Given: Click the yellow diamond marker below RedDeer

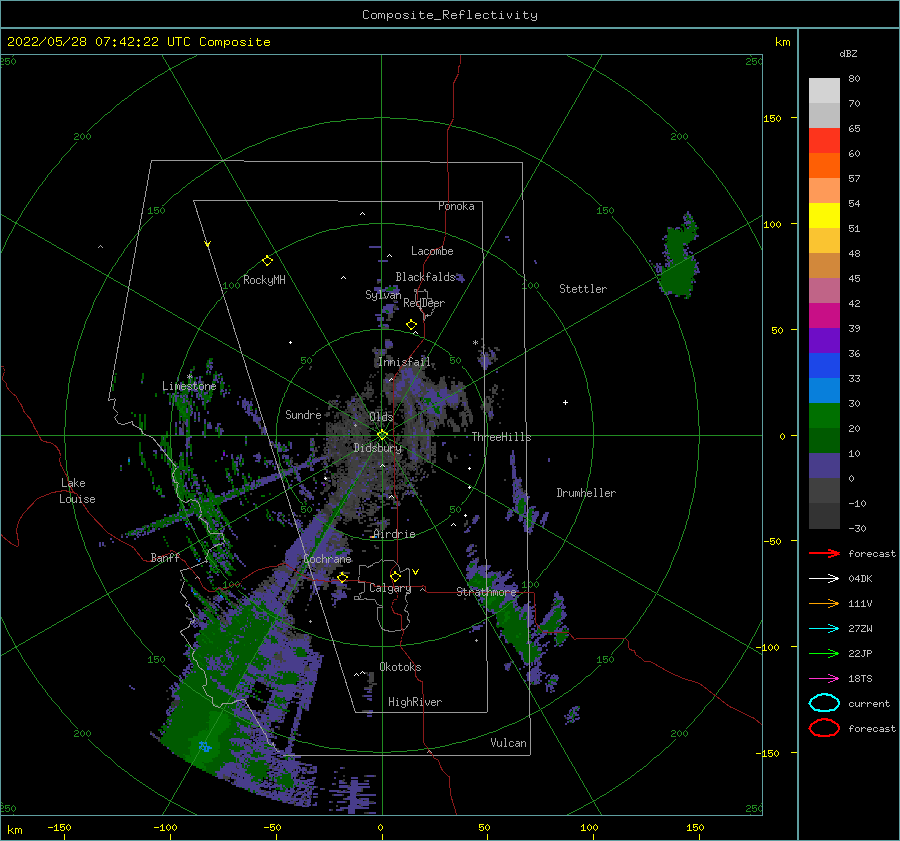Looking at the screenshot, I should 412,325.
